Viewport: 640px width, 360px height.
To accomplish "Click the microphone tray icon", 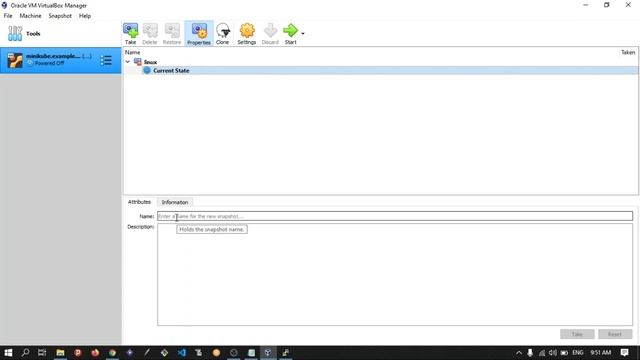I will (530, 353).
